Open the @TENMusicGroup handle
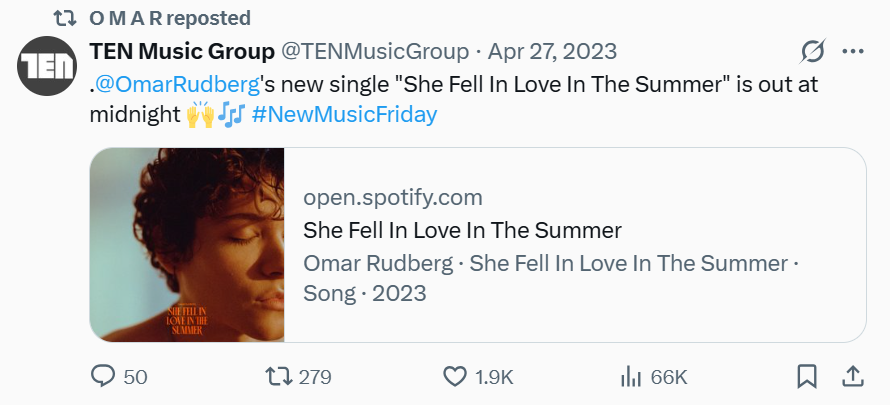The height and width of the screenshot is (405, 890). click(x=375, y=51)
